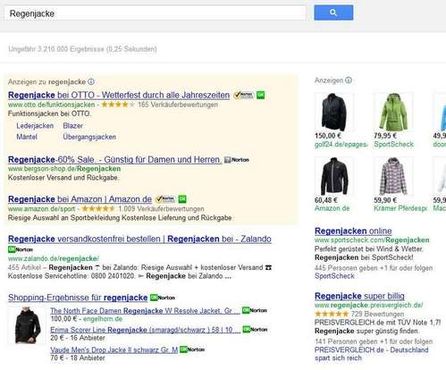This screenshot has width=446, height=370.
Task: Open Shopping-Ergebnisse für regenjacke link
Action: click(x=78, y=297)
